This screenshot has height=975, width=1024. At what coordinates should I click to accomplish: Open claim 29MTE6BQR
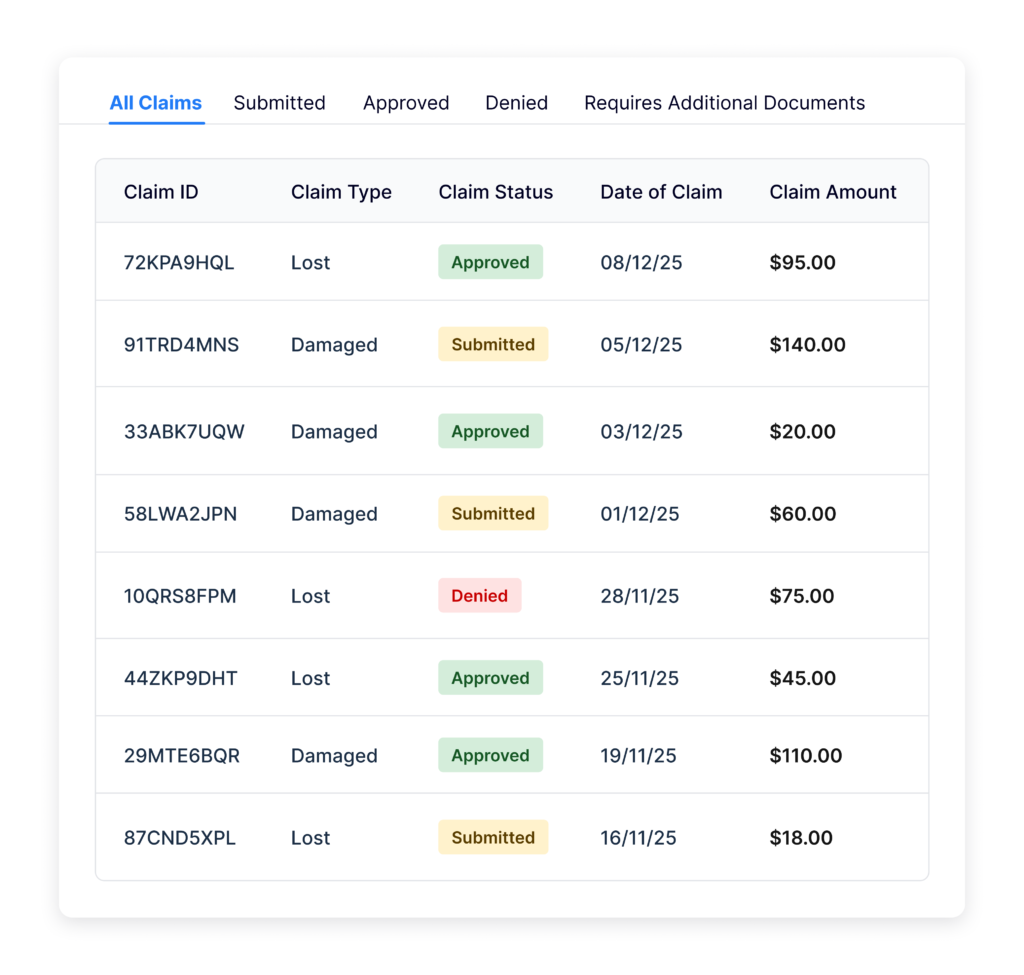180,756
